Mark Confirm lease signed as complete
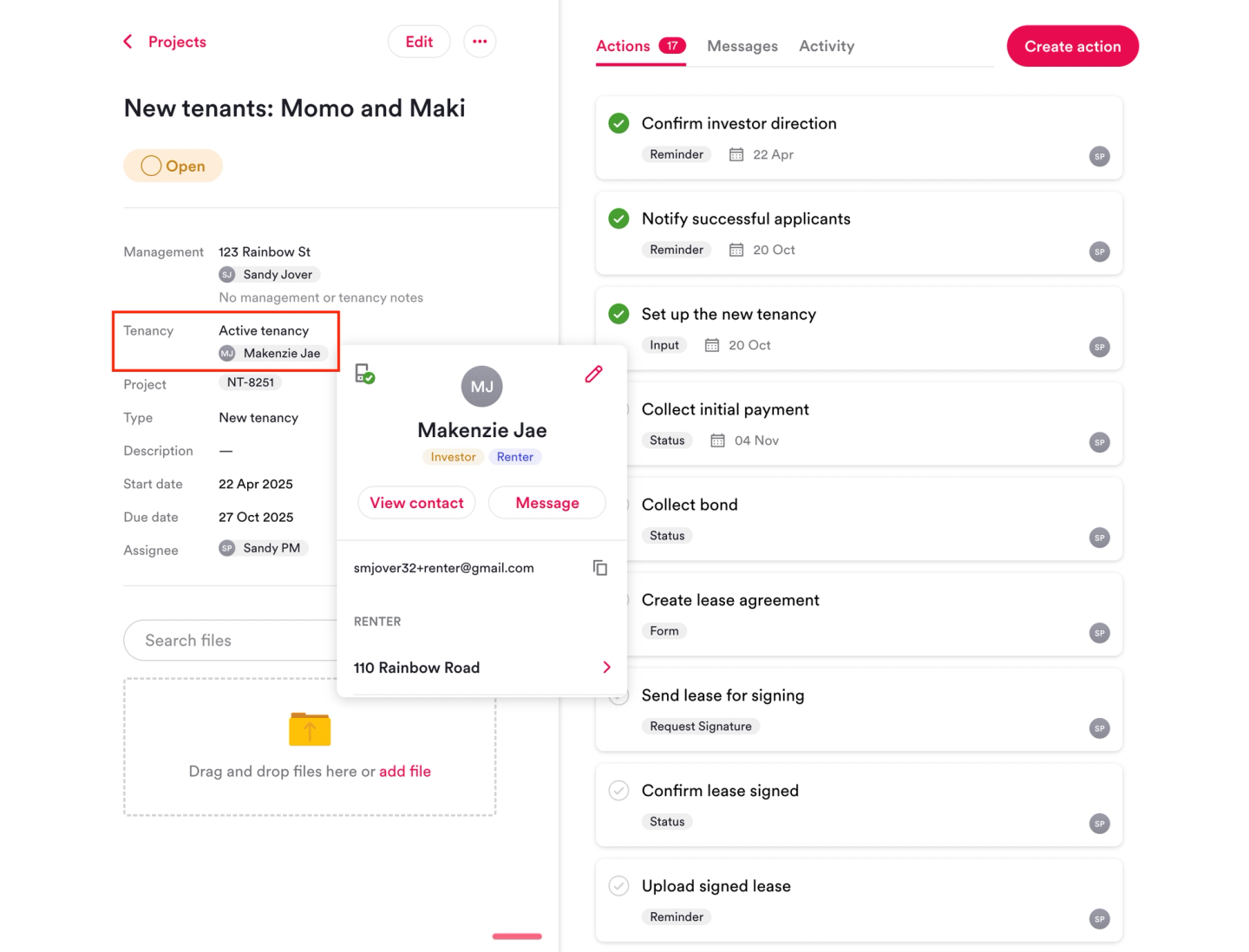The image size is (1249, 952). click(x=618, y=791)
